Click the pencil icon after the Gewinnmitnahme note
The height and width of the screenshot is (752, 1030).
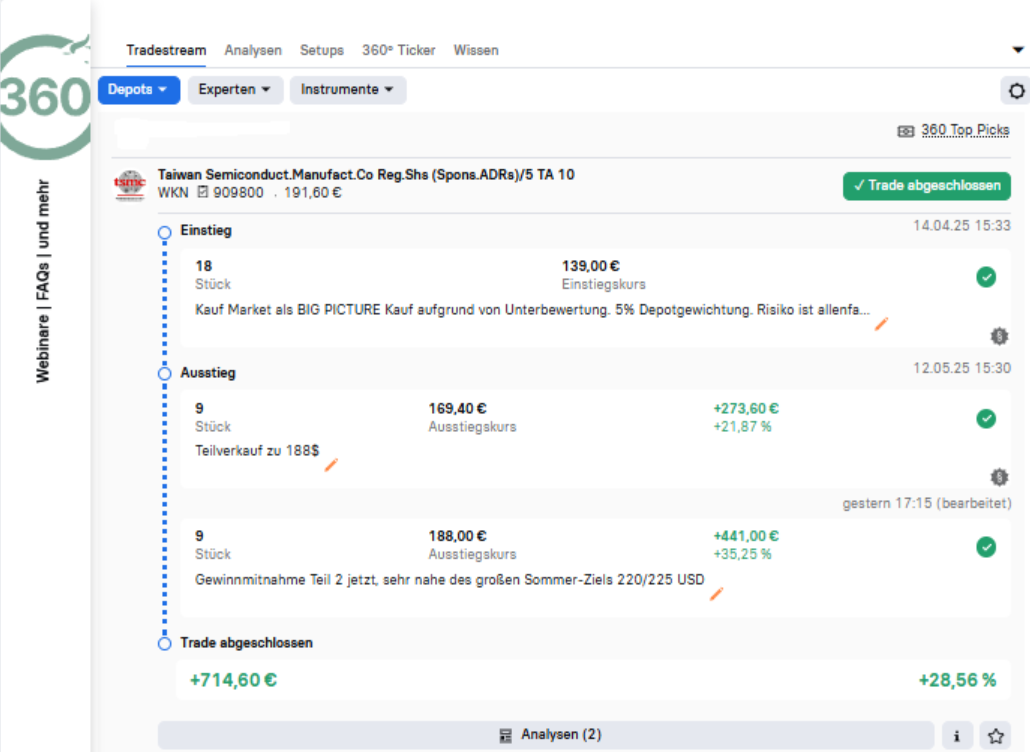pos(716,593)
